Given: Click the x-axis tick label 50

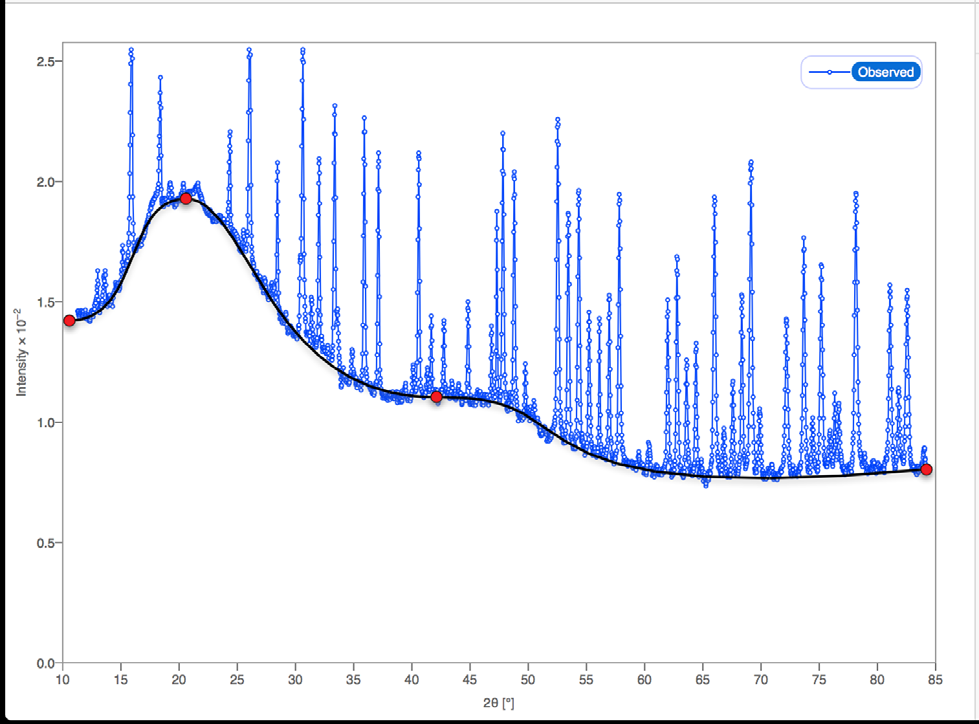Looking at the screenshot, I should [x=528, y=682].
